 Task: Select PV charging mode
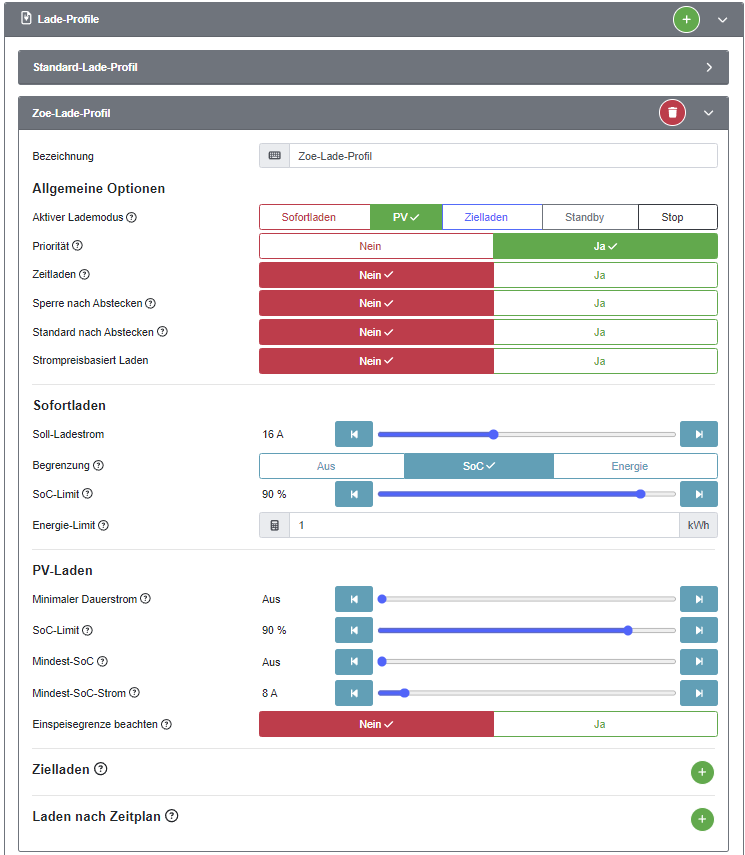coord(406,217)
